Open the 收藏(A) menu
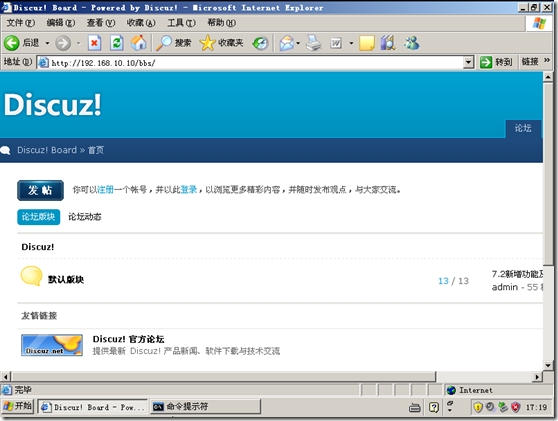 click(141, 23)
